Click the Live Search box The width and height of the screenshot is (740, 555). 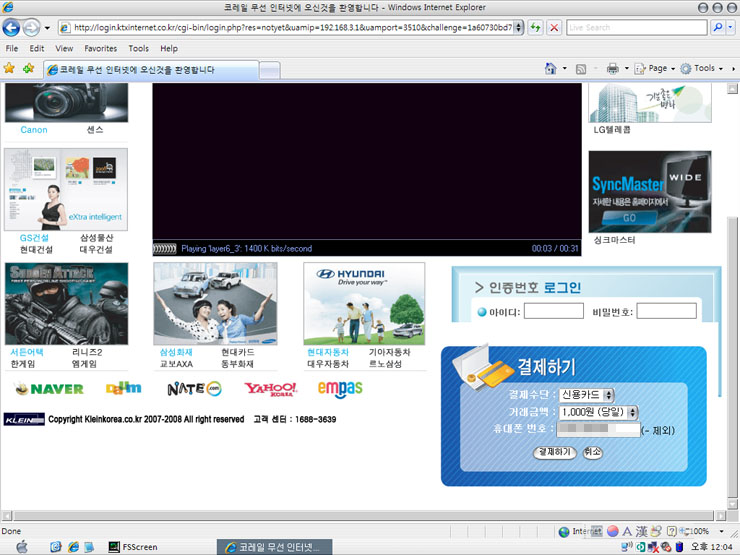(x=637, y=27)
